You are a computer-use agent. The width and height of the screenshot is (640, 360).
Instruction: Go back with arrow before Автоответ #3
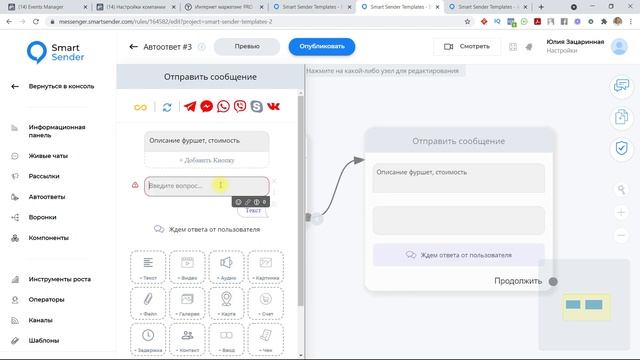[x=133, y=47]
